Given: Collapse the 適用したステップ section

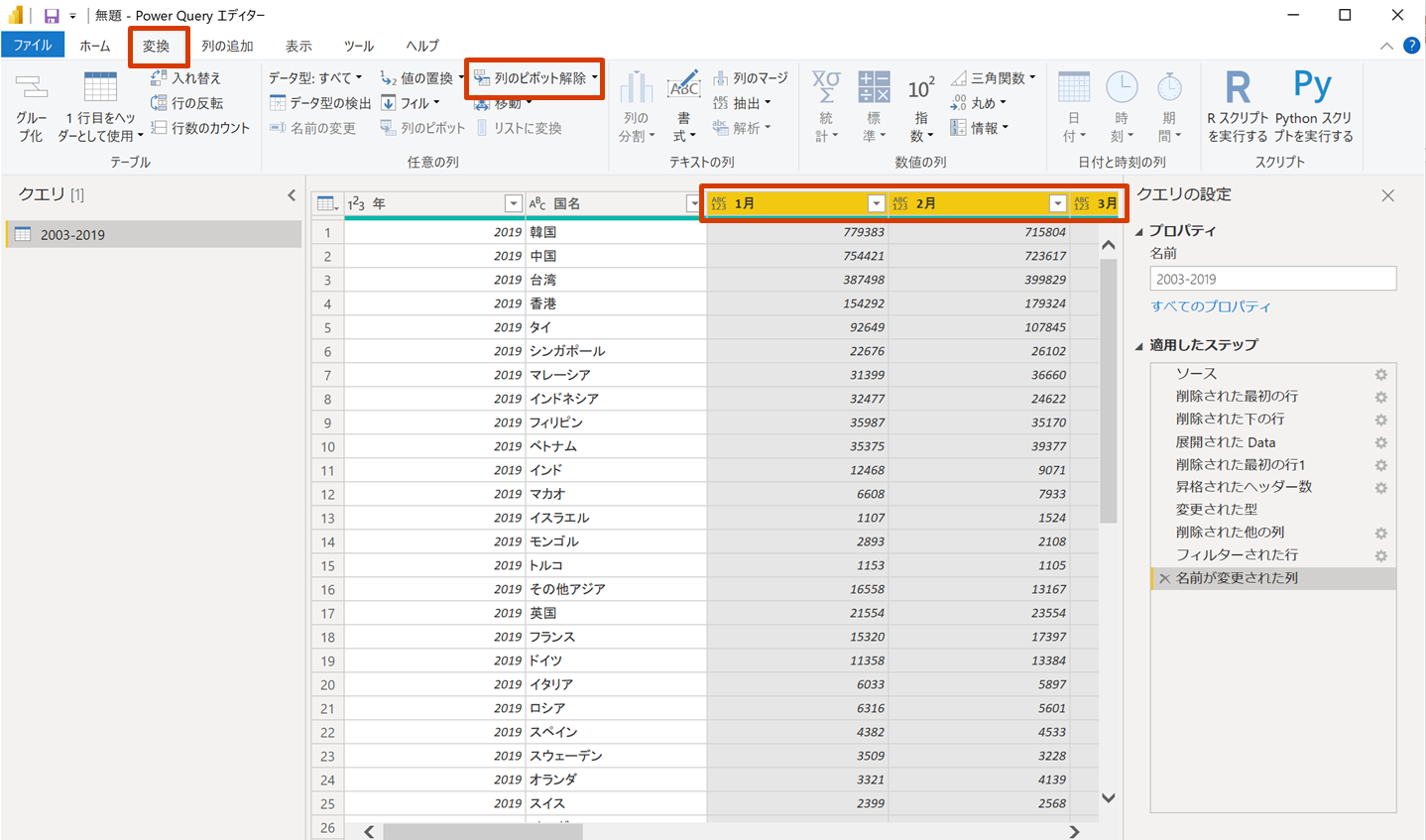Looking at the screenshot, I should [x=1138, y=346].
